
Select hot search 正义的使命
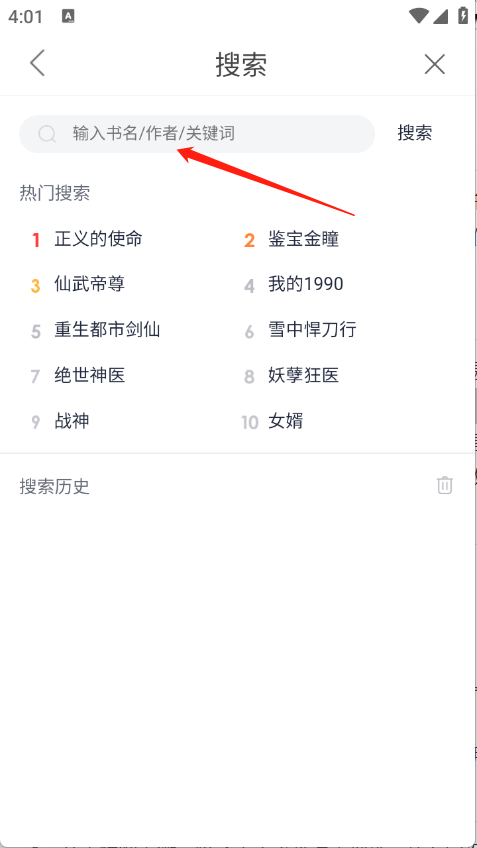coord(98,238)
